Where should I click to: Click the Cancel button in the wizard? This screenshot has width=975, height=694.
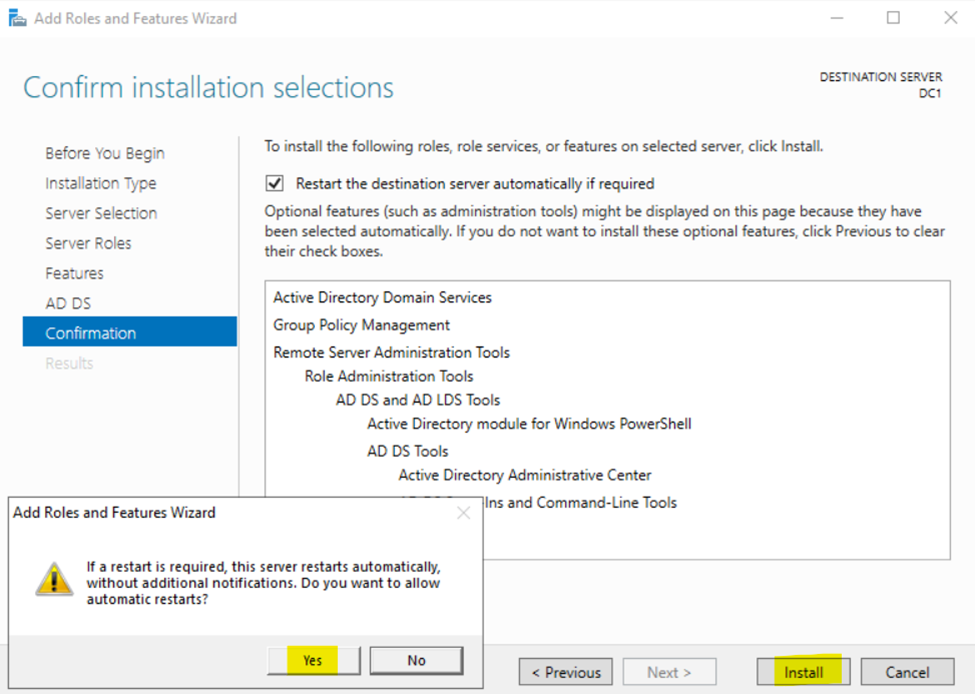(907, 672)
